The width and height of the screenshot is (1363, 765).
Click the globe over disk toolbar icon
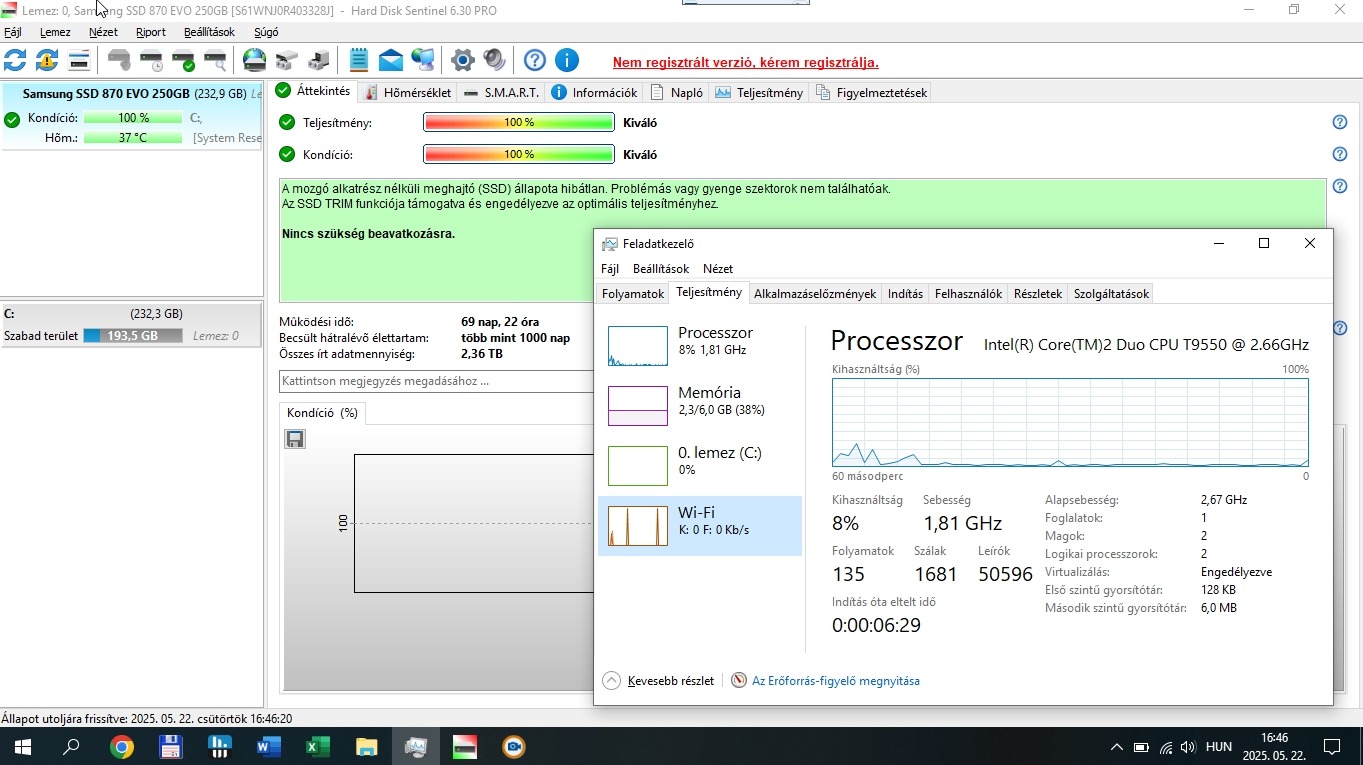[255, 60]
